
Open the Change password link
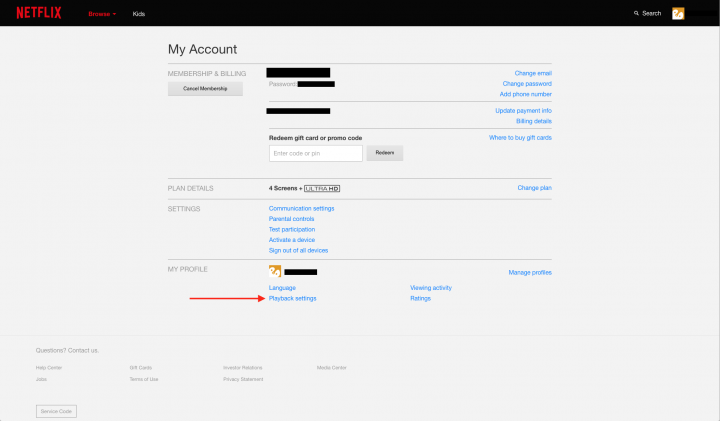point(527,84)
